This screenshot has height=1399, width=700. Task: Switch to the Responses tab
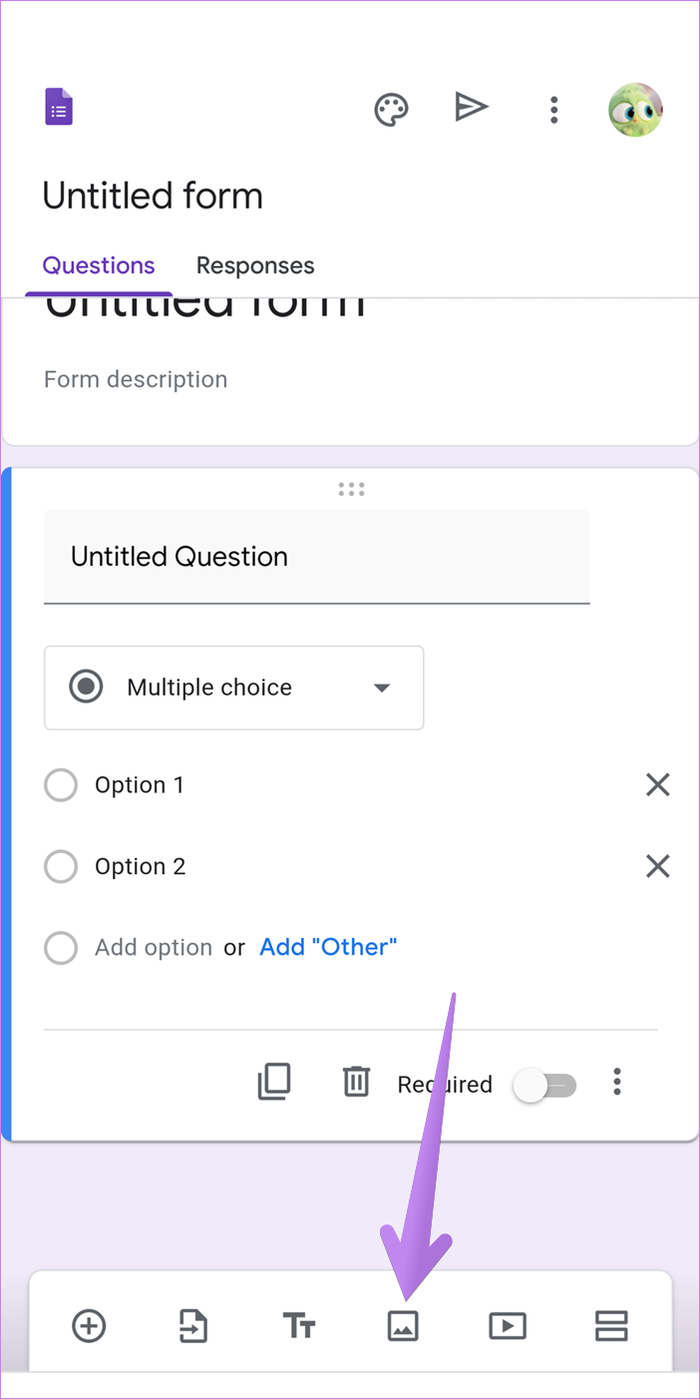coord(255,265)
